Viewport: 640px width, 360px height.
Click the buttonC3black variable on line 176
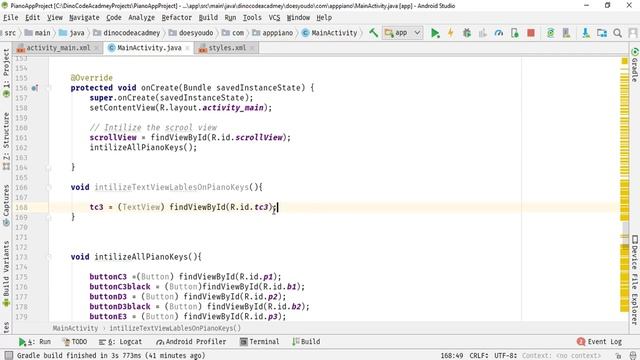point(120,287)
